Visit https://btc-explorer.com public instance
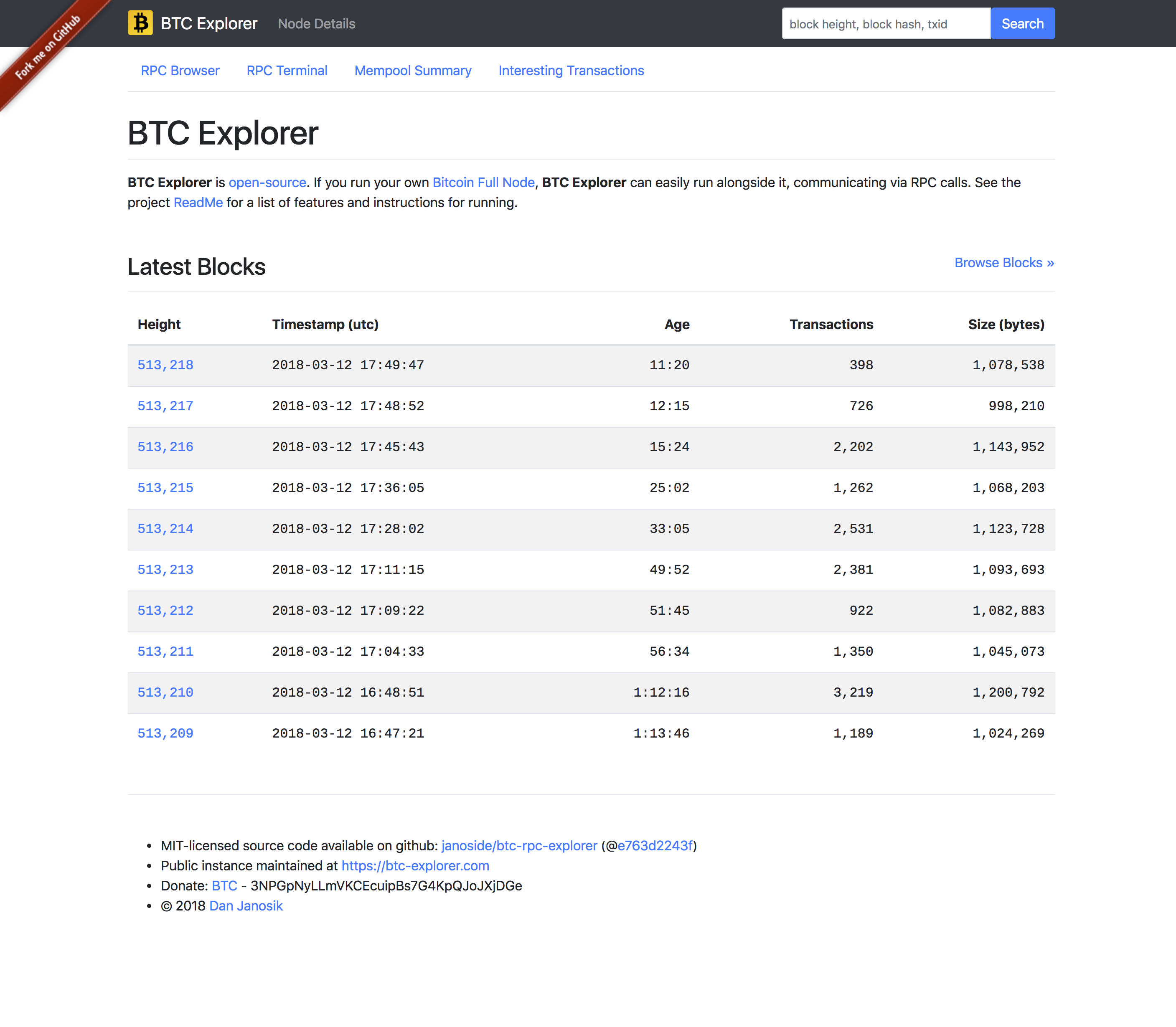 click(415, 866)
